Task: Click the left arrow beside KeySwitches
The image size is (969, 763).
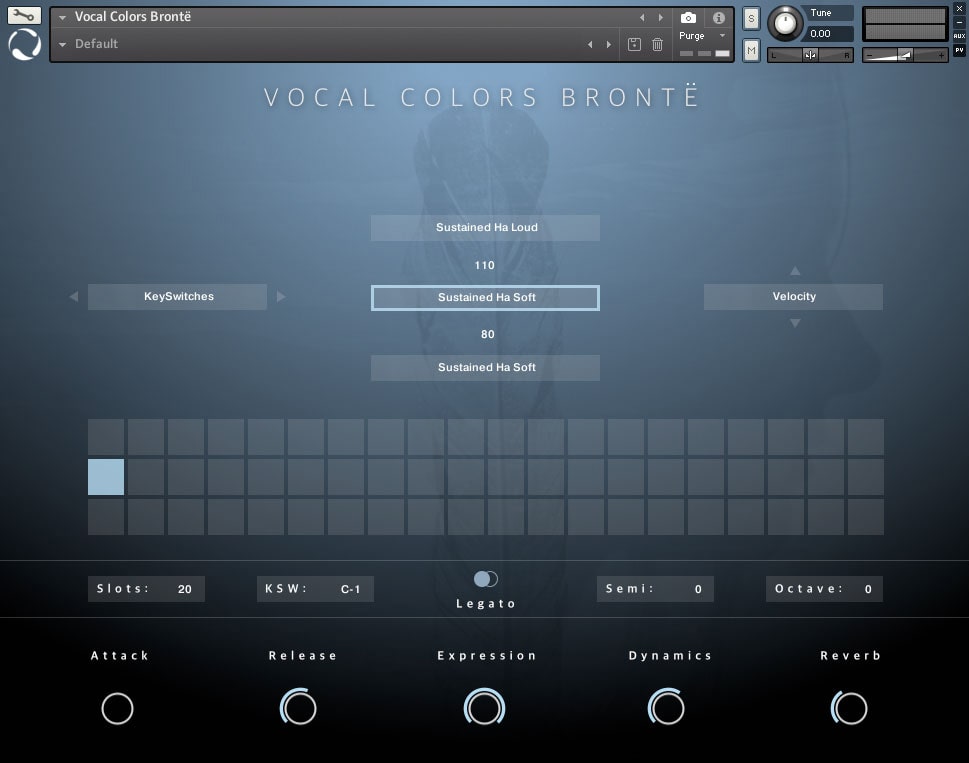Action: click(x=74, y=297)
